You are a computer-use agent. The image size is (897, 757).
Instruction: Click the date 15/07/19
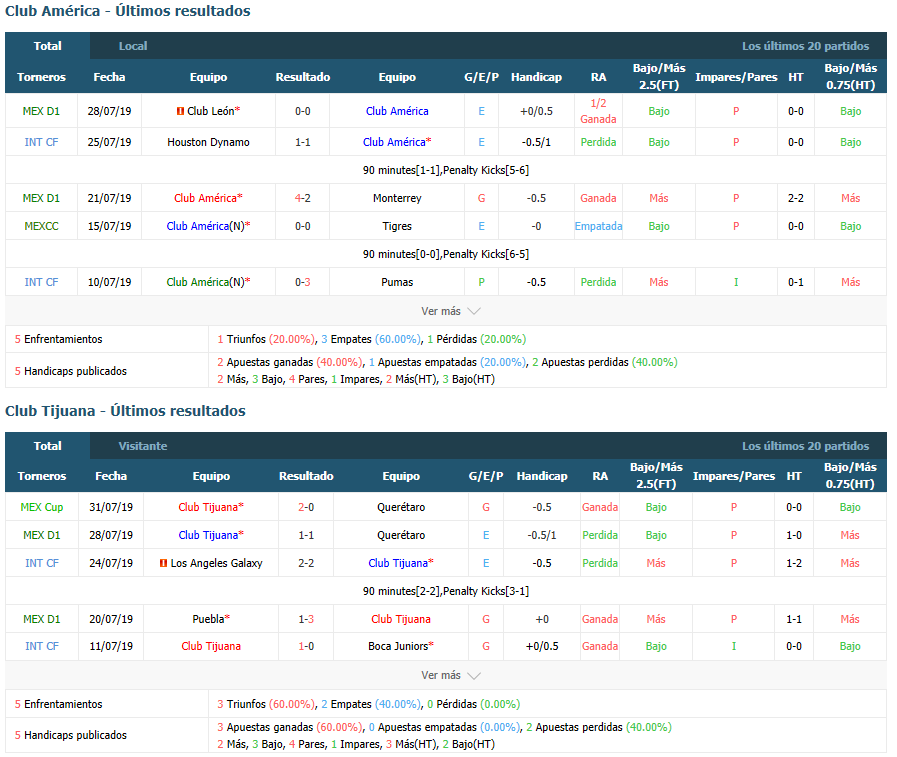pos(109,226)
